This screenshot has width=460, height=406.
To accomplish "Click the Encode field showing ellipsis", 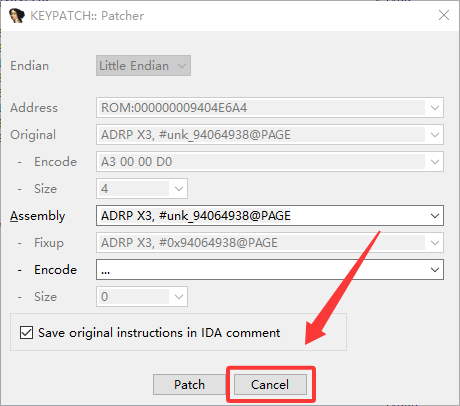I will coord(262,270).
